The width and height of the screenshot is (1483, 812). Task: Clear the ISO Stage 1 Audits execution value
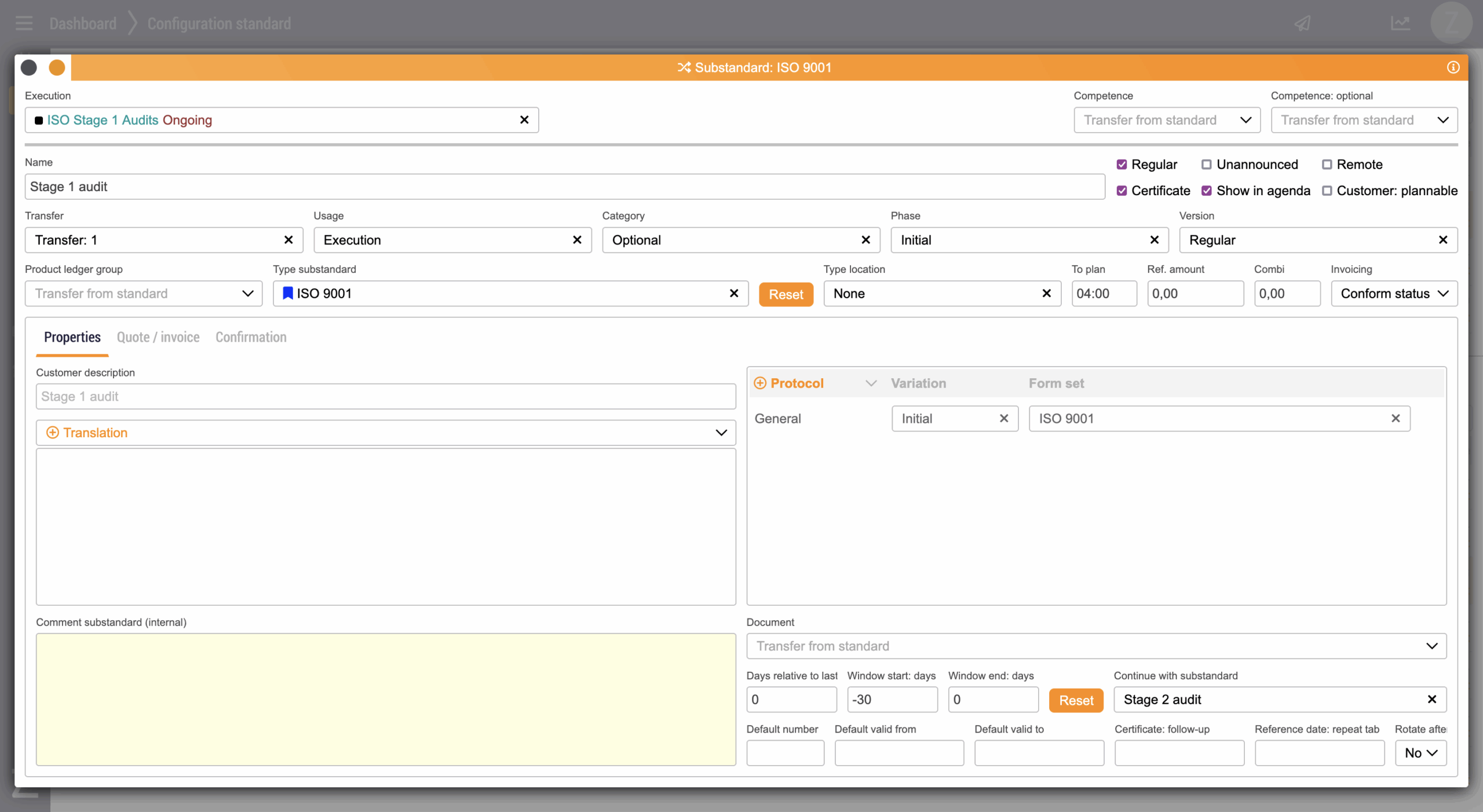click(x=524, y=120)
